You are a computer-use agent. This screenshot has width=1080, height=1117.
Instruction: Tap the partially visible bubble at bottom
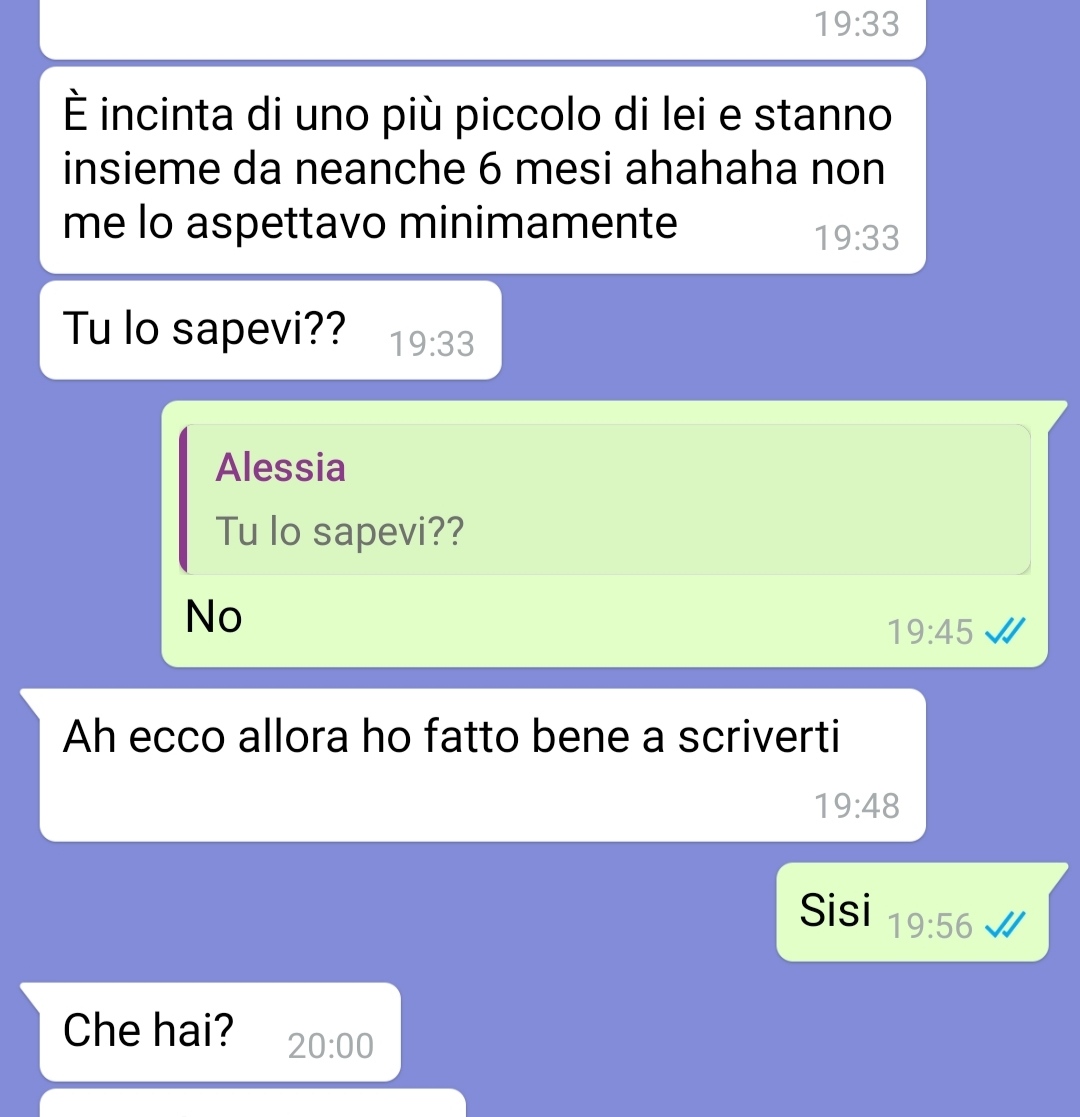click(x=253, y=1103)
